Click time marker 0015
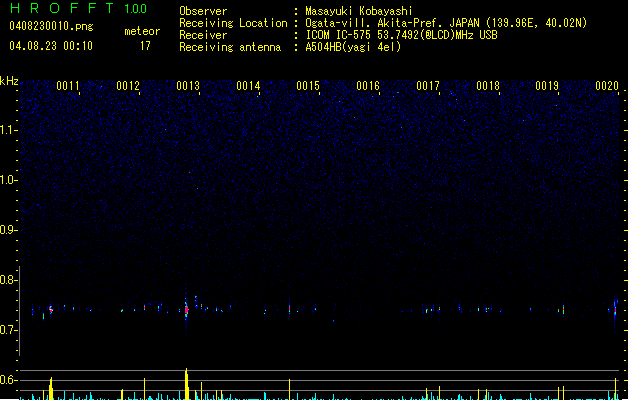 (x=308, y=86)
